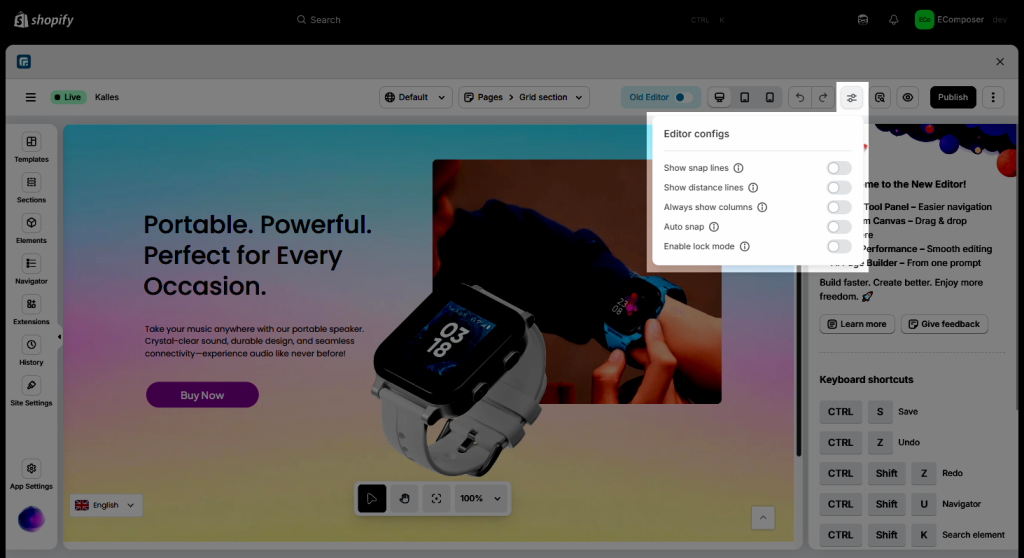Open the Pages Grid section breadcrumb
This screenshot has height=558, width=1024.
coord(524,97)
